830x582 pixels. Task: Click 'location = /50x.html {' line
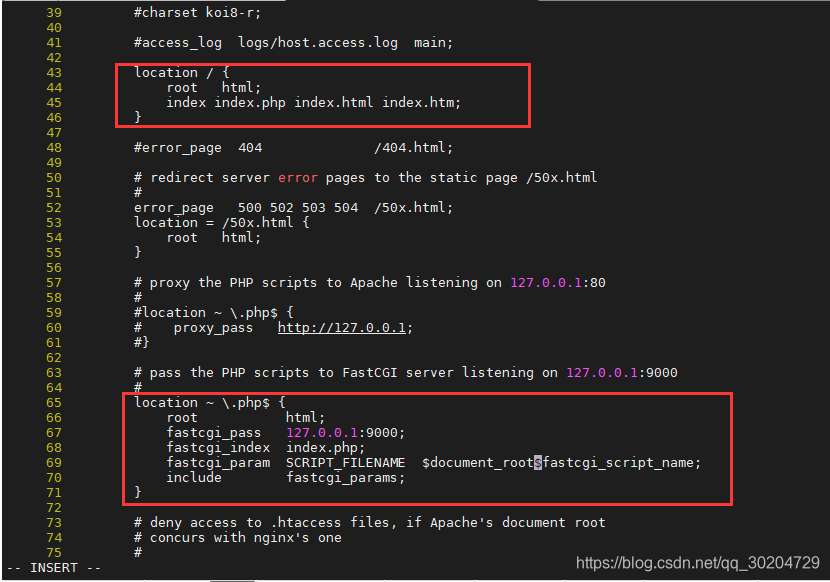[x=221, y=223]
